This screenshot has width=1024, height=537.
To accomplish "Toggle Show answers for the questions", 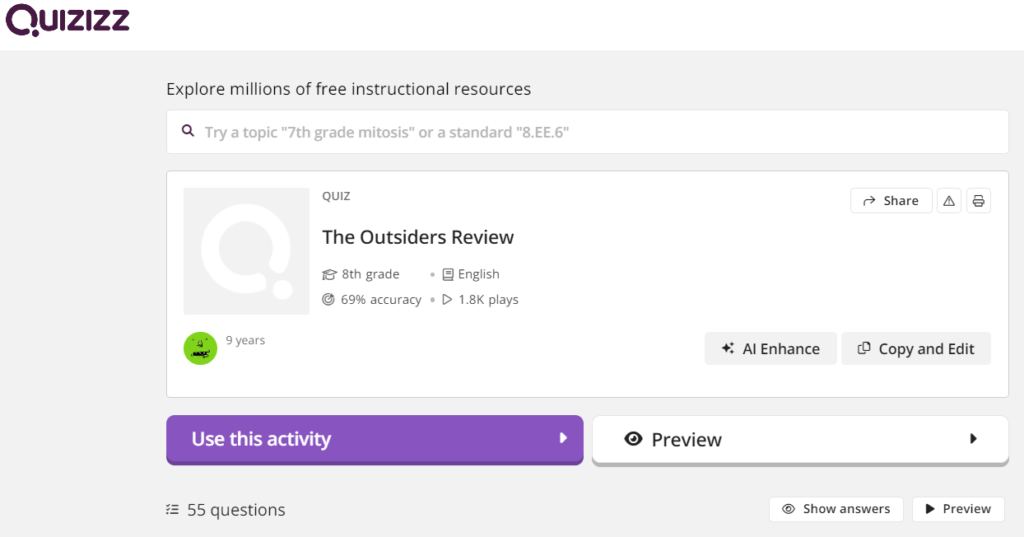I will click(835, 509).
